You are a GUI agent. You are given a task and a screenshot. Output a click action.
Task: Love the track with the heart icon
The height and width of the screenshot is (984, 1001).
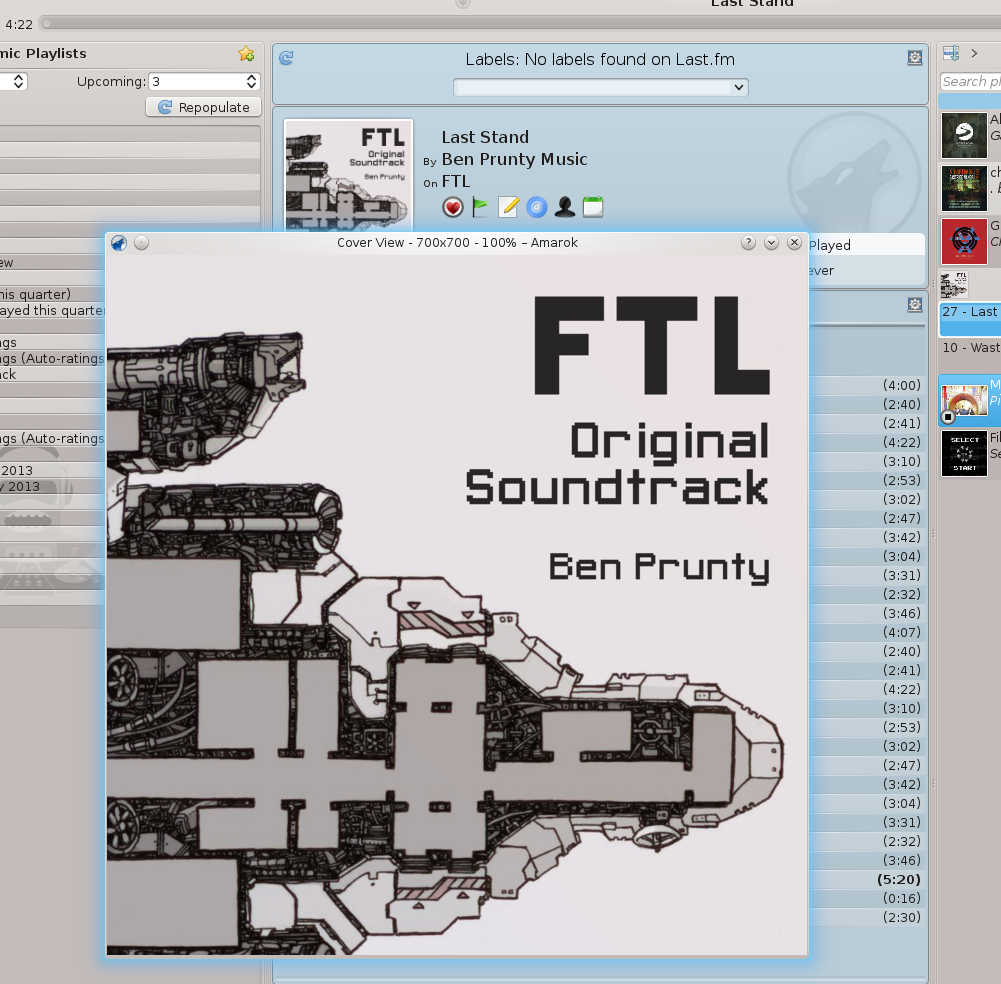pos(453,208)
